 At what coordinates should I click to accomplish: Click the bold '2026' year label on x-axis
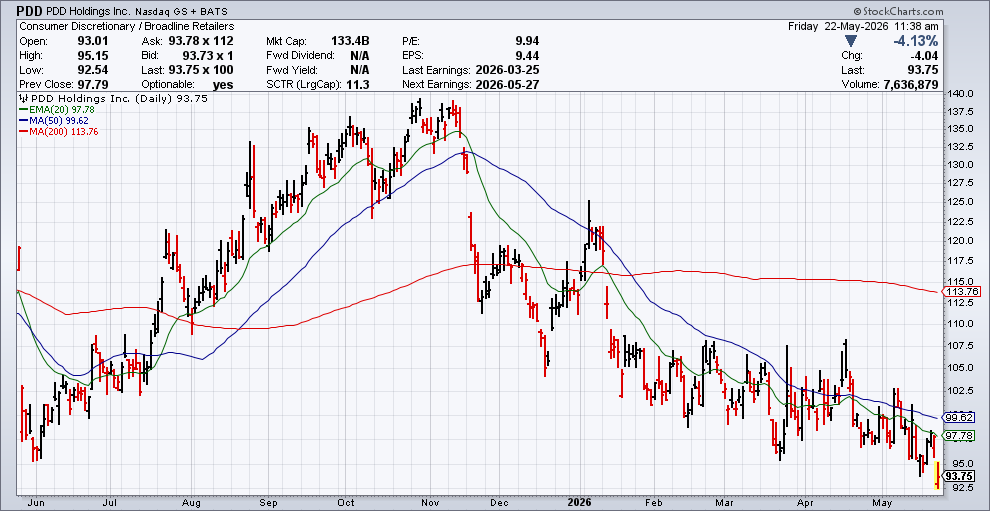578,503
